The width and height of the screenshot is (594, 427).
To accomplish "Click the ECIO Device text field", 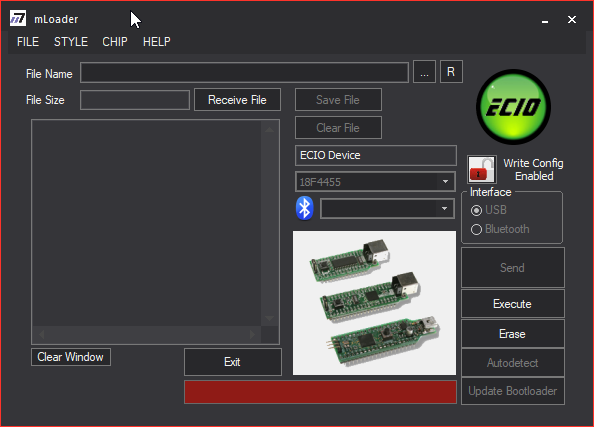I will click(375, 155).
